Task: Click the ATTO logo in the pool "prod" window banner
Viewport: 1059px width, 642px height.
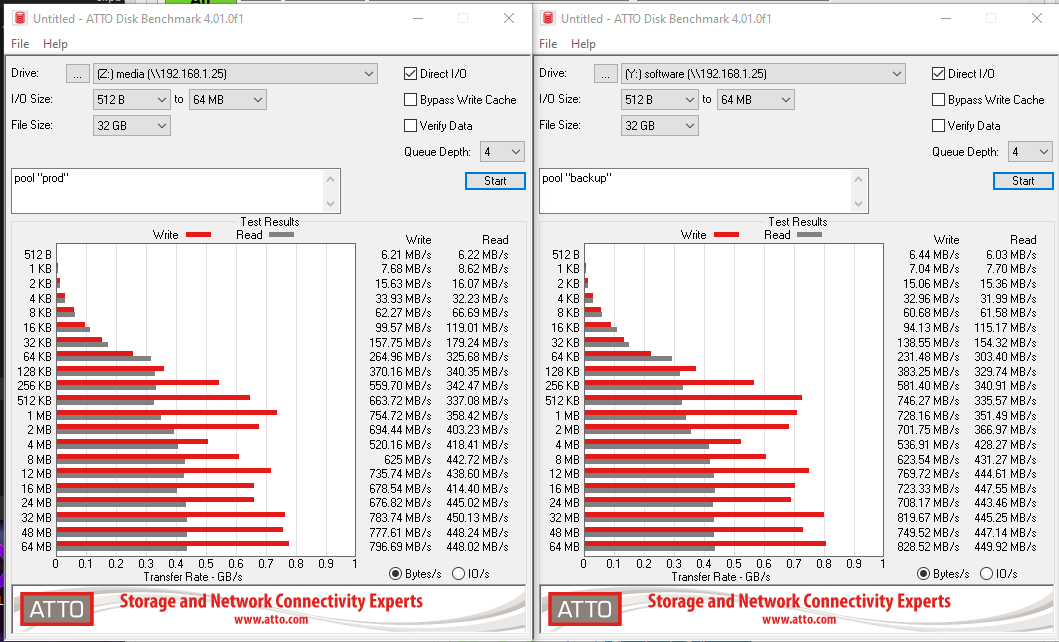Action: point(57,609)
